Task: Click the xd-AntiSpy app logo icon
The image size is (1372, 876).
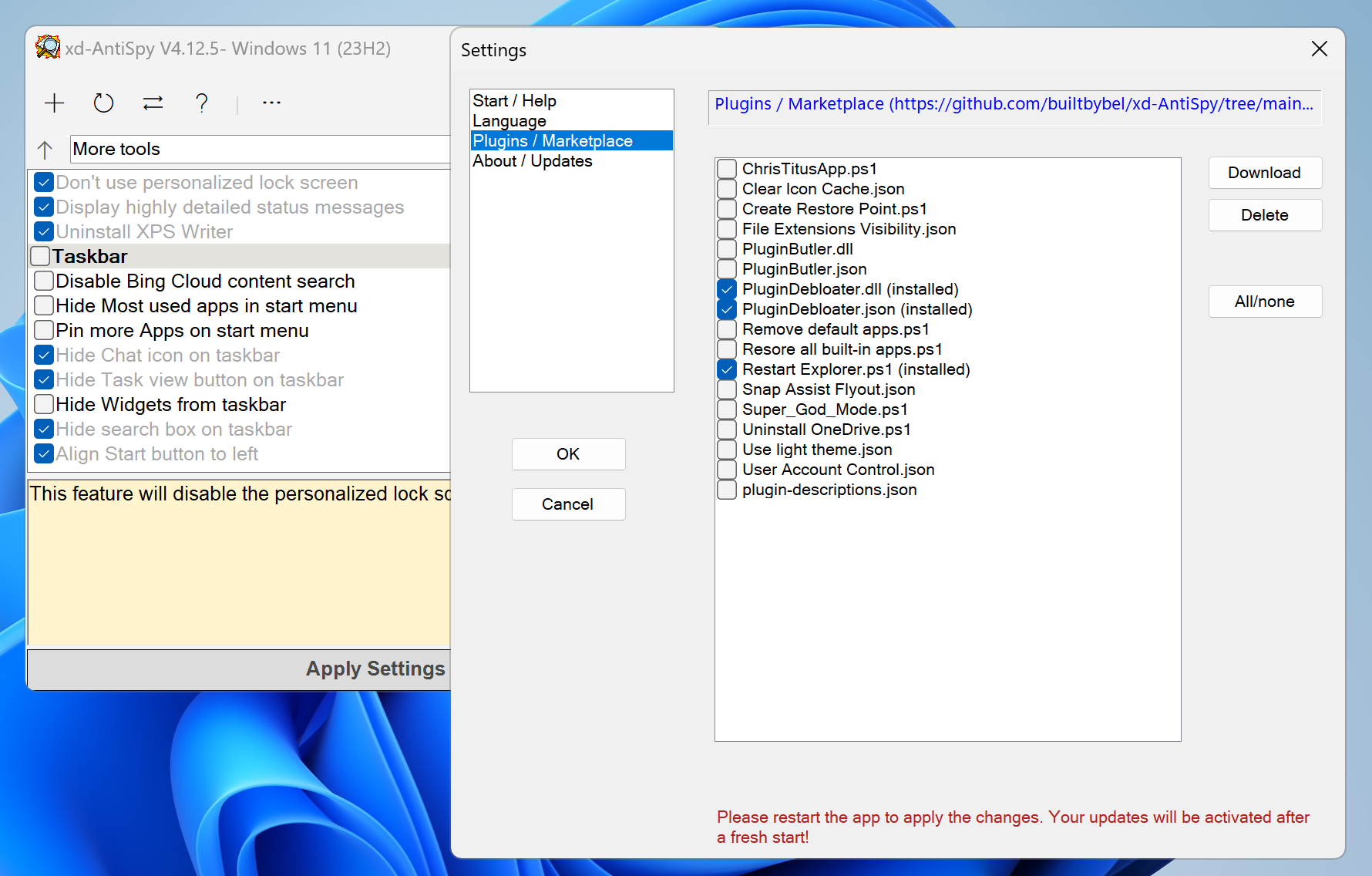Action: pos(48,48)
